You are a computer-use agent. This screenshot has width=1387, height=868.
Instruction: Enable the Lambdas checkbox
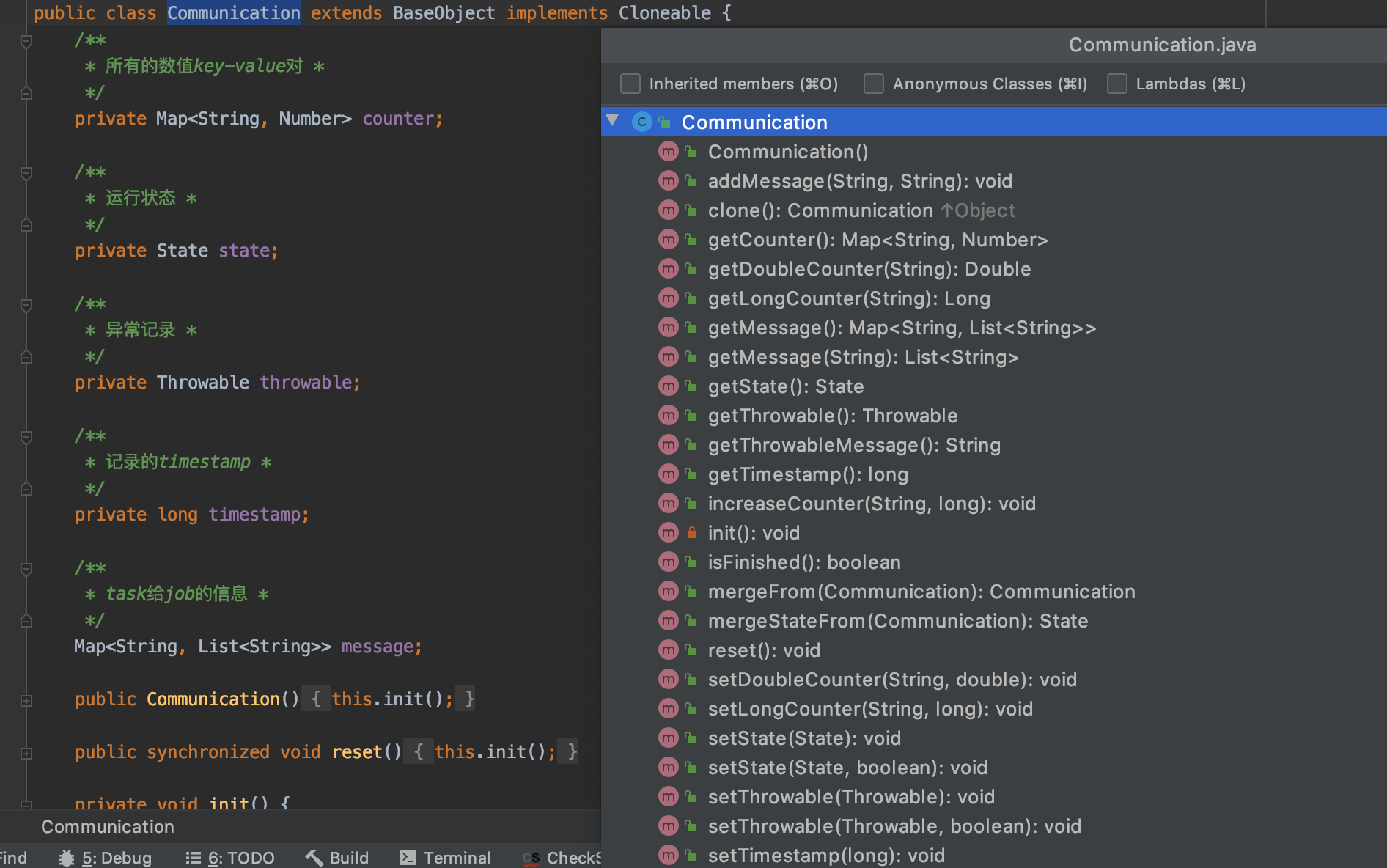coord(1117,84)
